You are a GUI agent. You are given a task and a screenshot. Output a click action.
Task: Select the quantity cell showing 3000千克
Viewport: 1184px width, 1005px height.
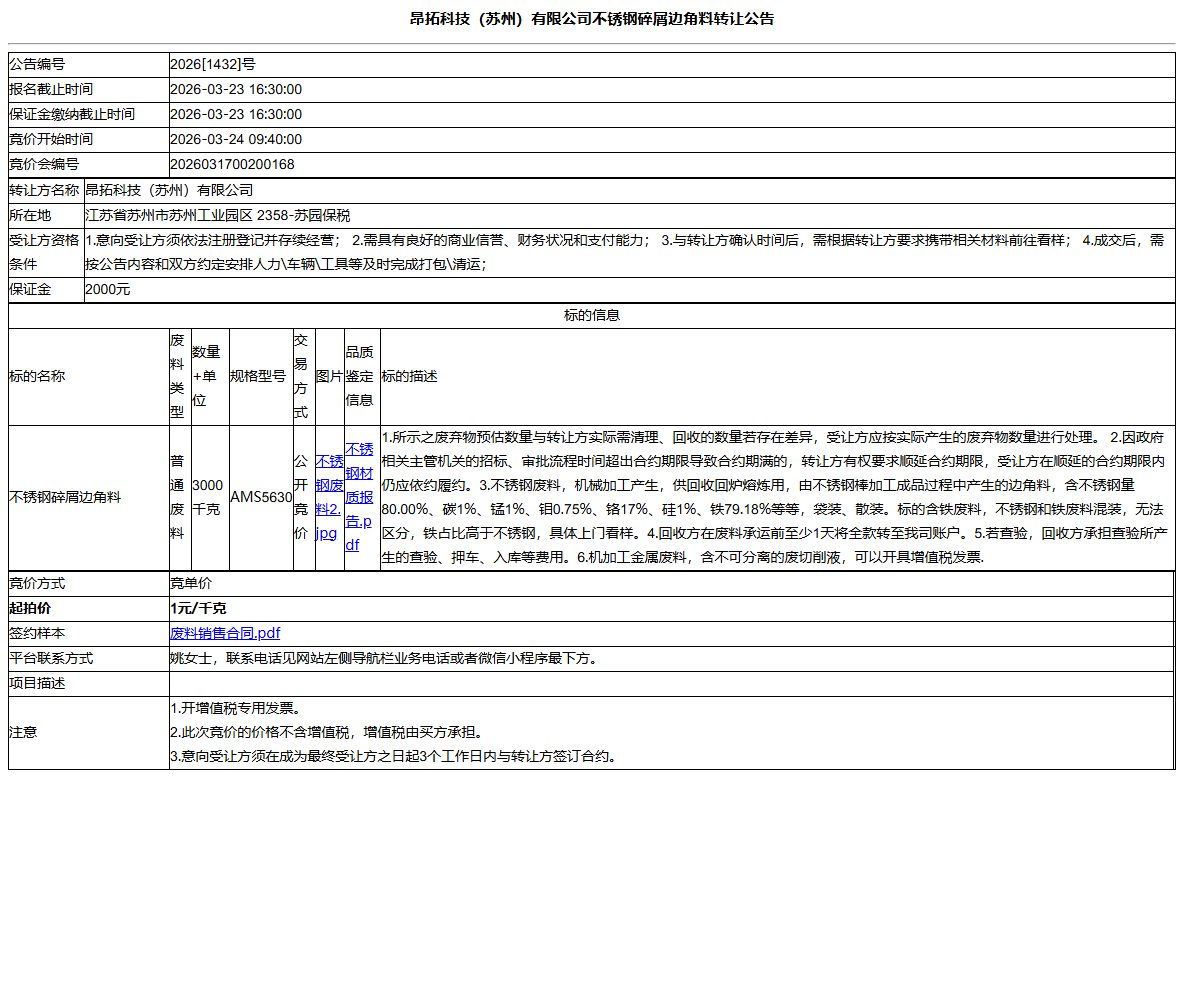tap(206, 497)
